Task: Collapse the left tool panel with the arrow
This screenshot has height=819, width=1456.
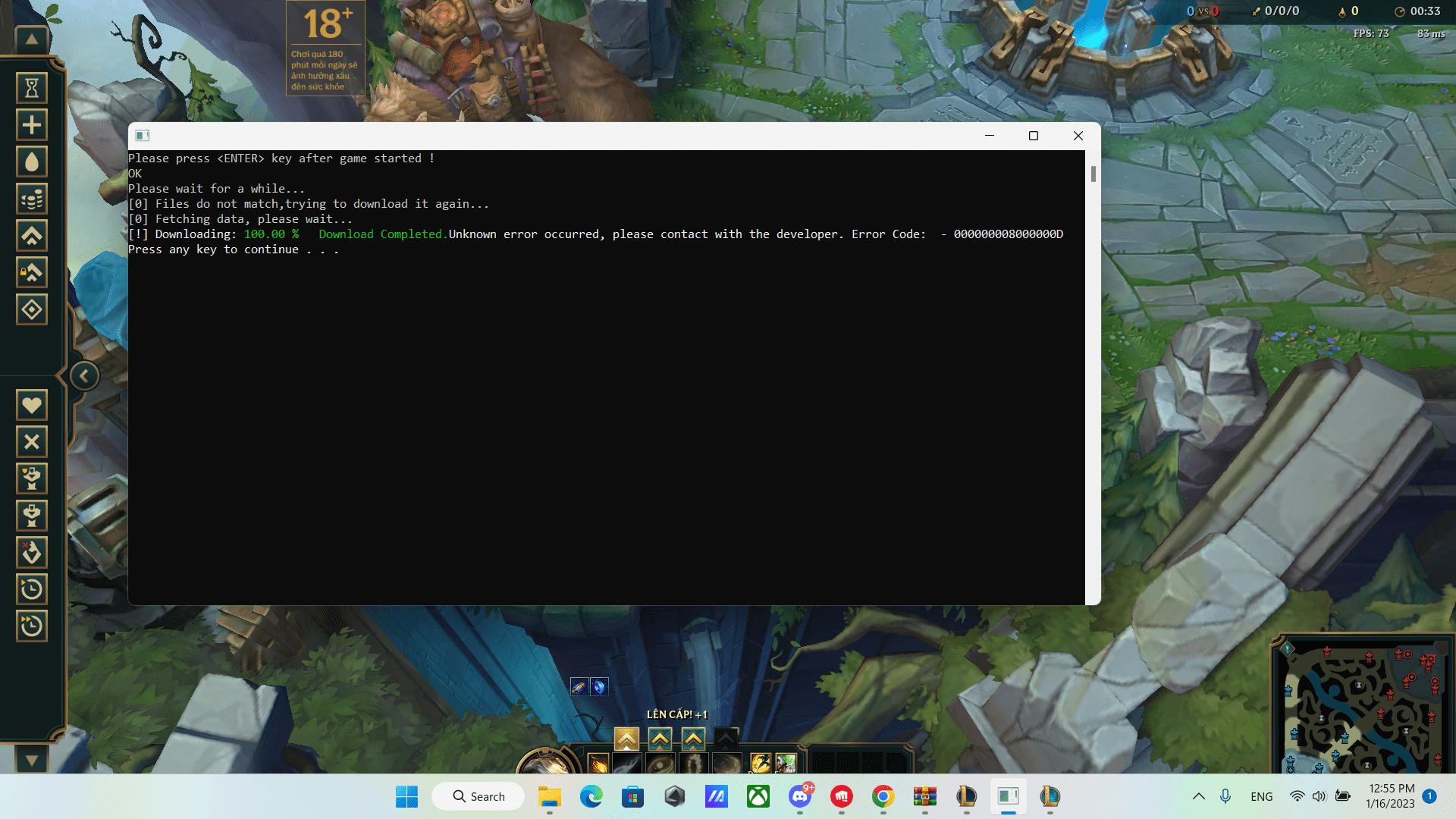Action: tap(84, 375)
